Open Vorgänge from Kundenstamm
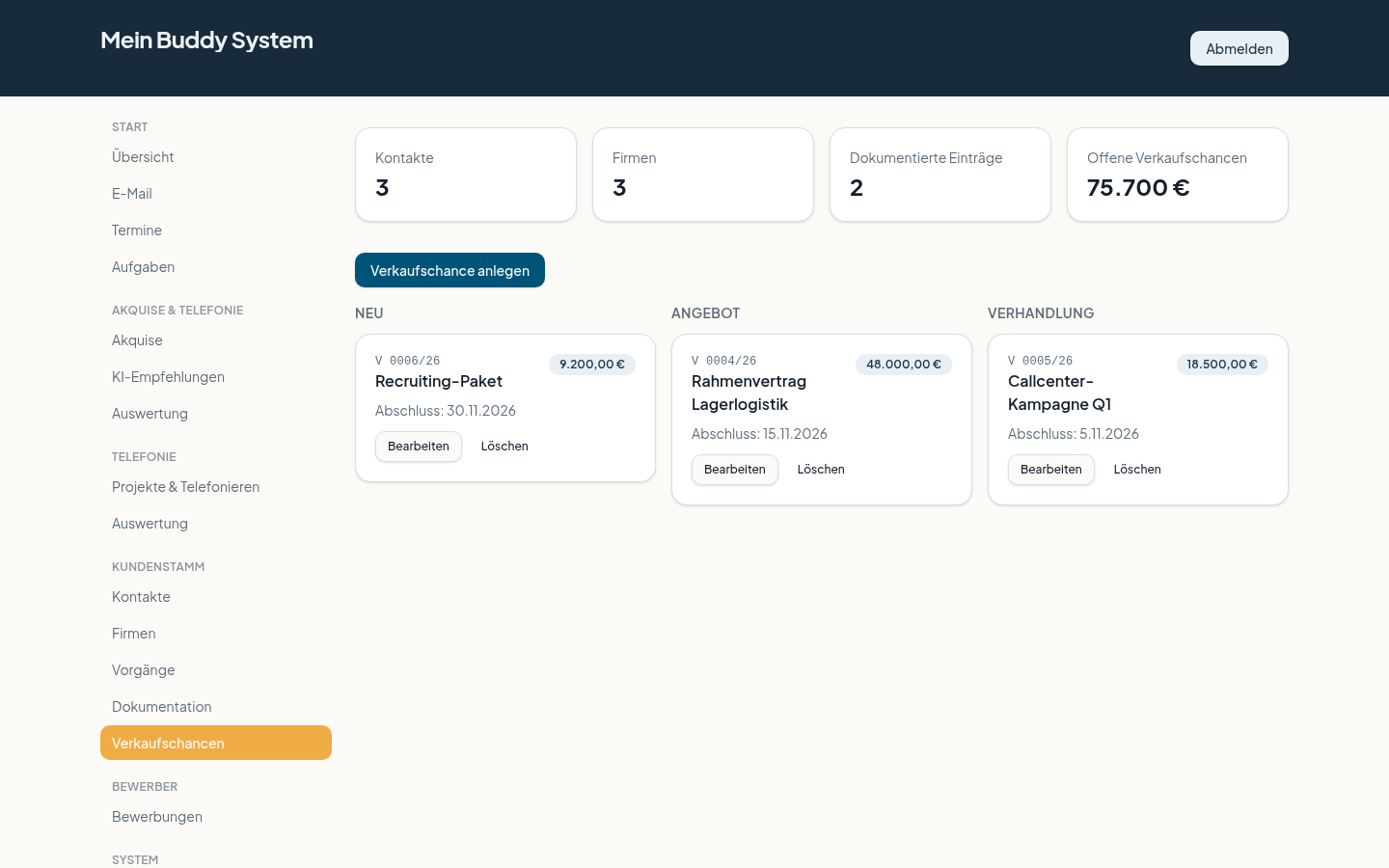 pyautogui.click(x=216, y=670)
